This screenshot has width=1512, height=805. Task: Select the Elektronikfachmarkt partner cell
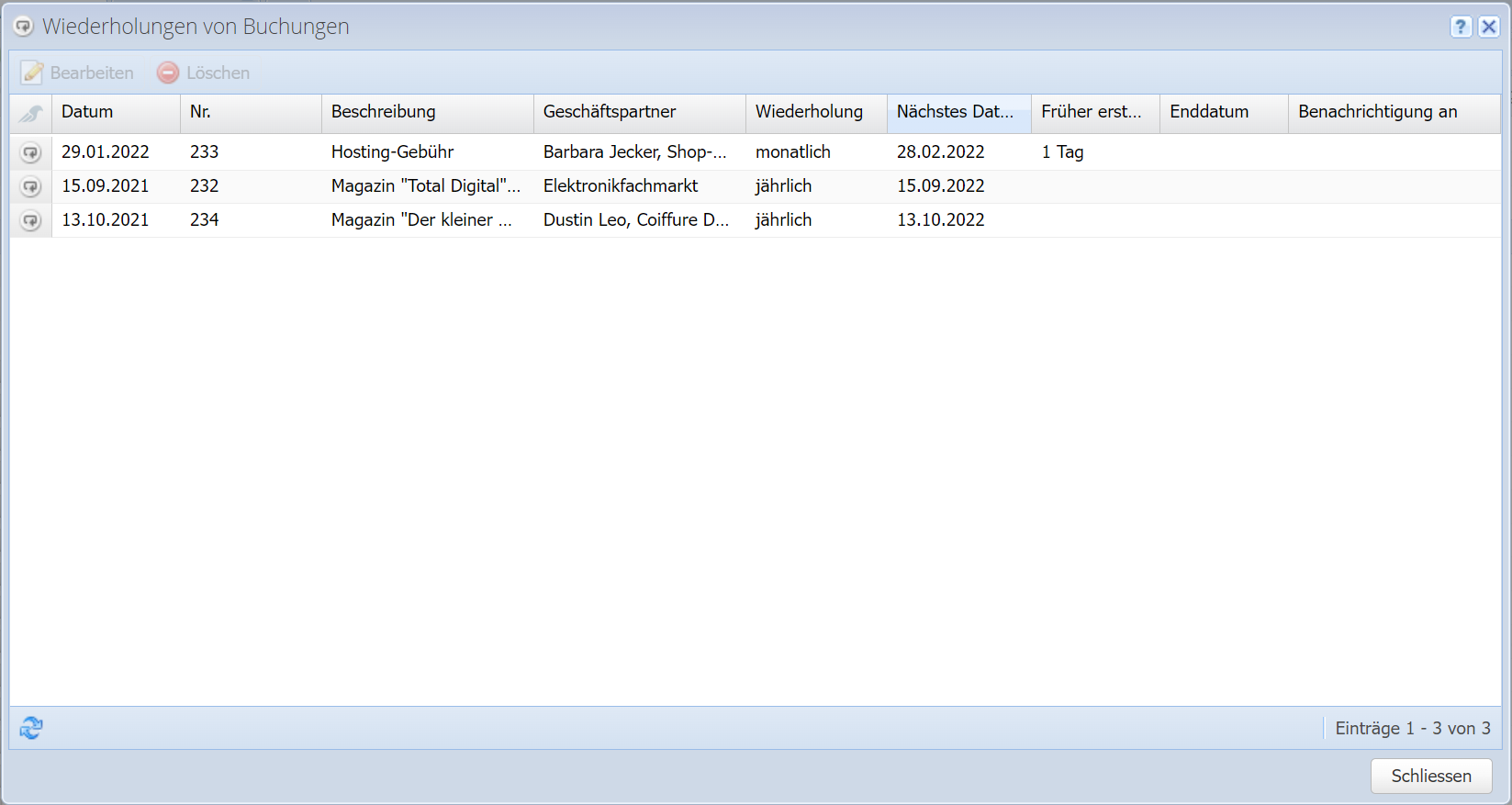pos(621,186)
